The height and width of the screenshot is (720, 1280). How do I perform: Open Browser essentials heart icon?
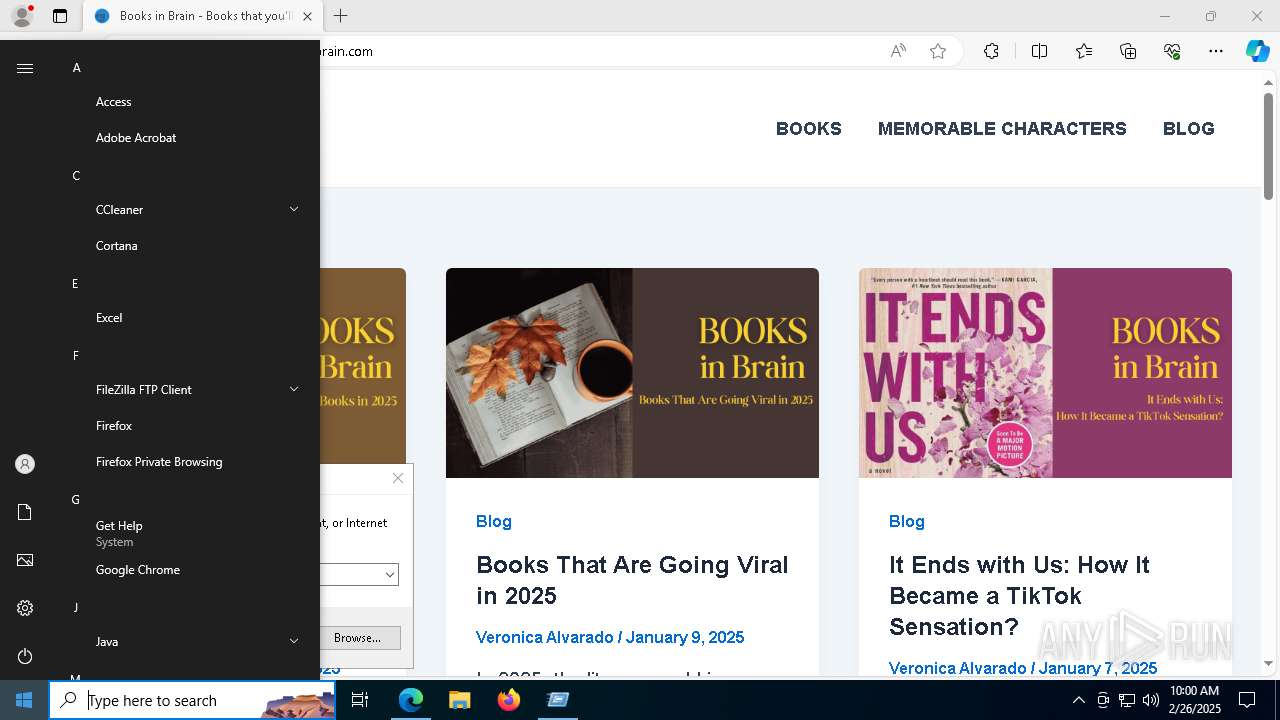tap(1172, 51)
